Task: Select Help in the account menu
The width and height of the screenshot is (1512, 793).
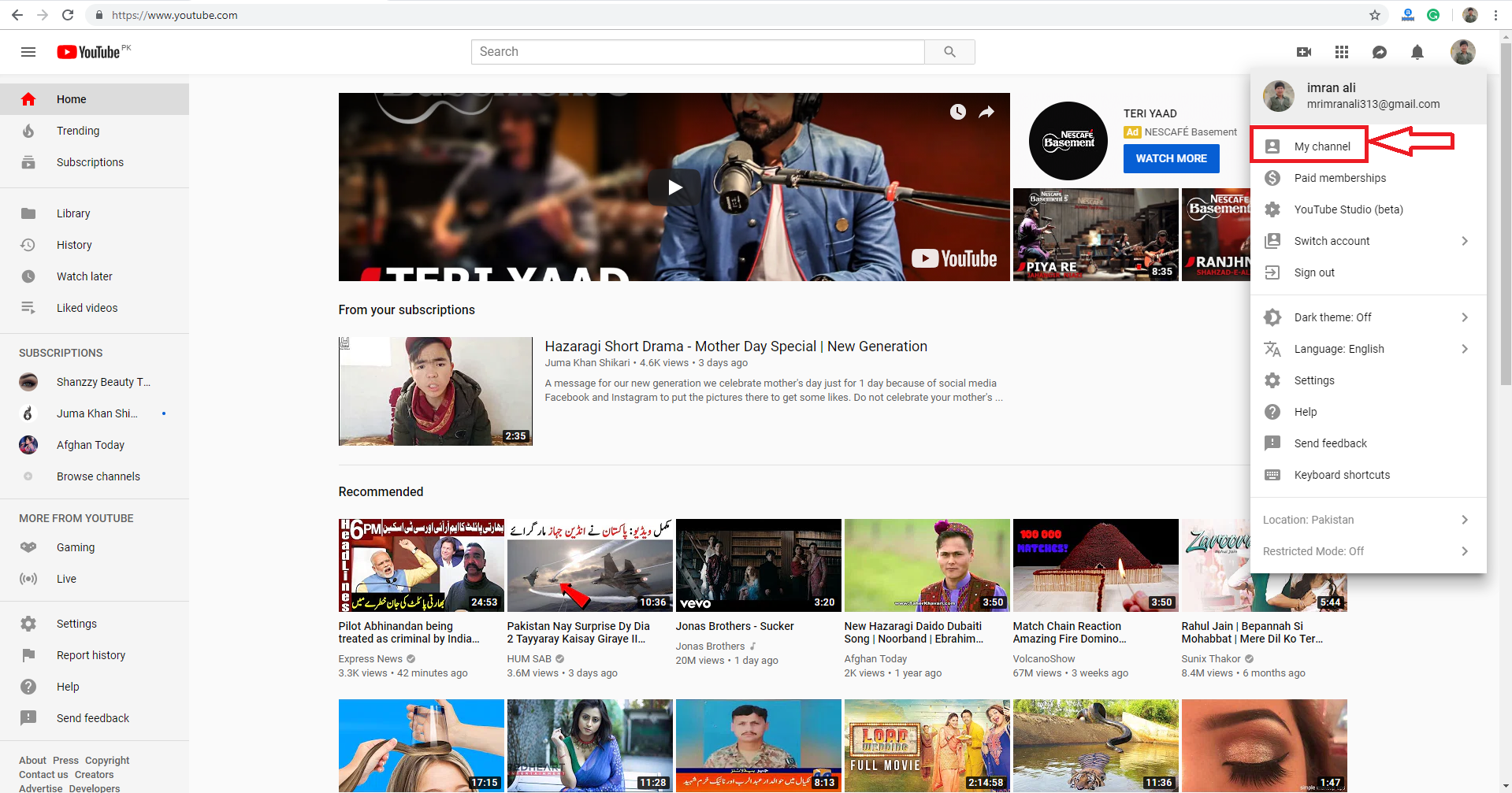Action: [1369, 412]
